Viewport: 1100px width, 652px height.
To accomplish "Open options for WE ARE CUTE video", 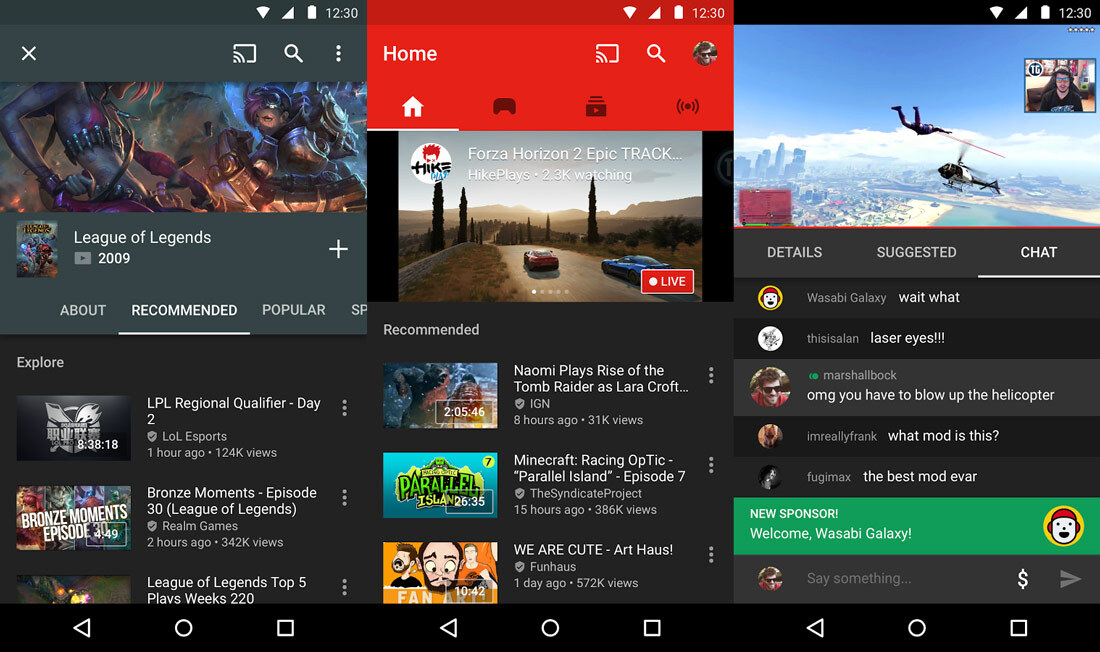I will pos(711,554).
